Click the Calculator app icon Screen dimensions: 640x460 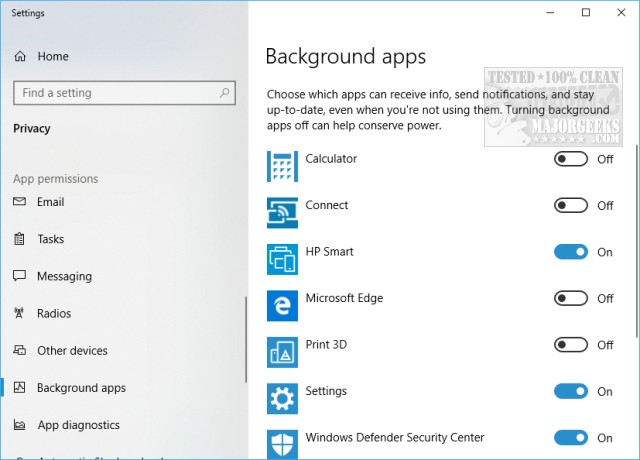pyautogui.click(x=283, y=166)
